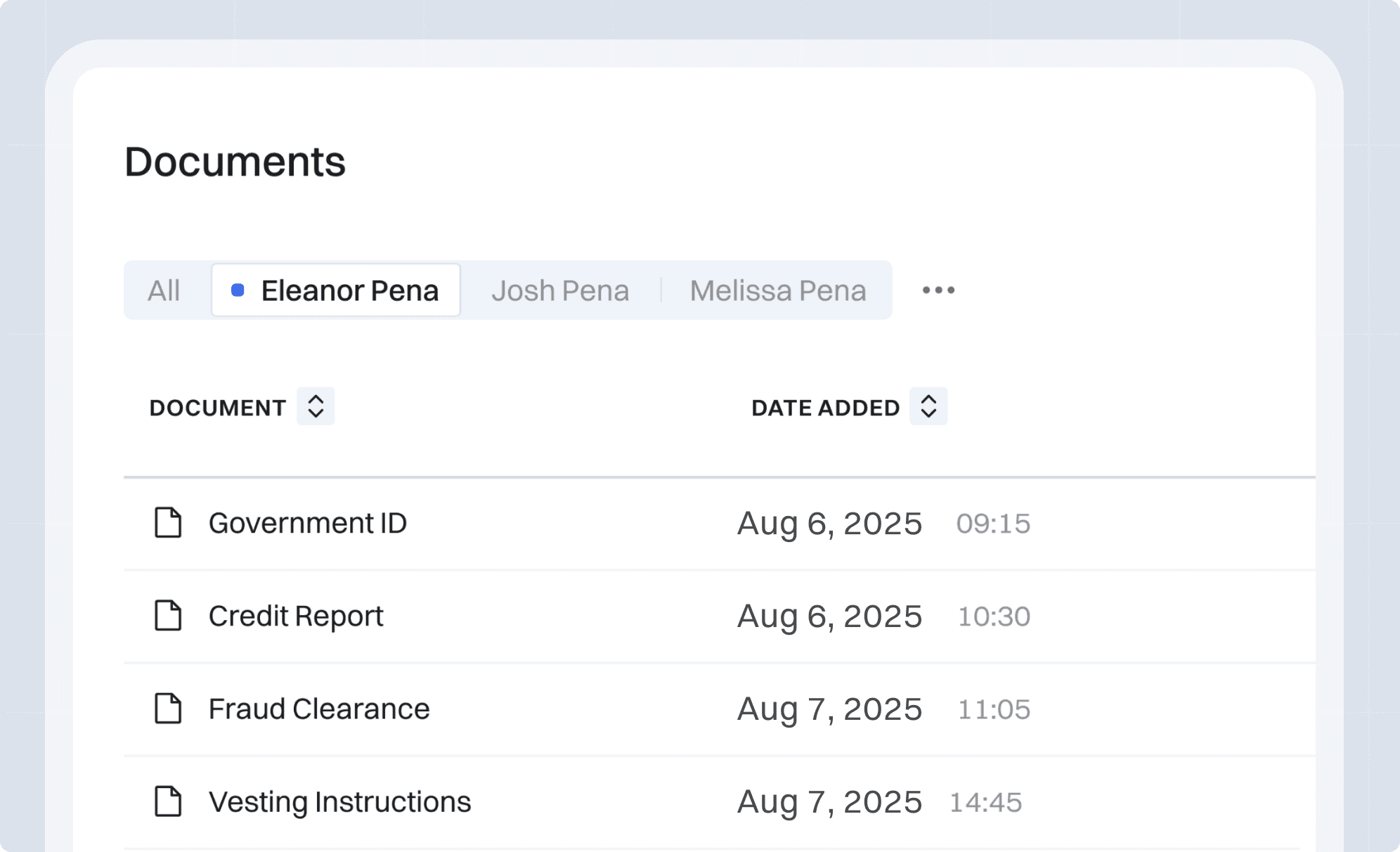Toggle the Eleanor Pena filter

click(350, 290)
